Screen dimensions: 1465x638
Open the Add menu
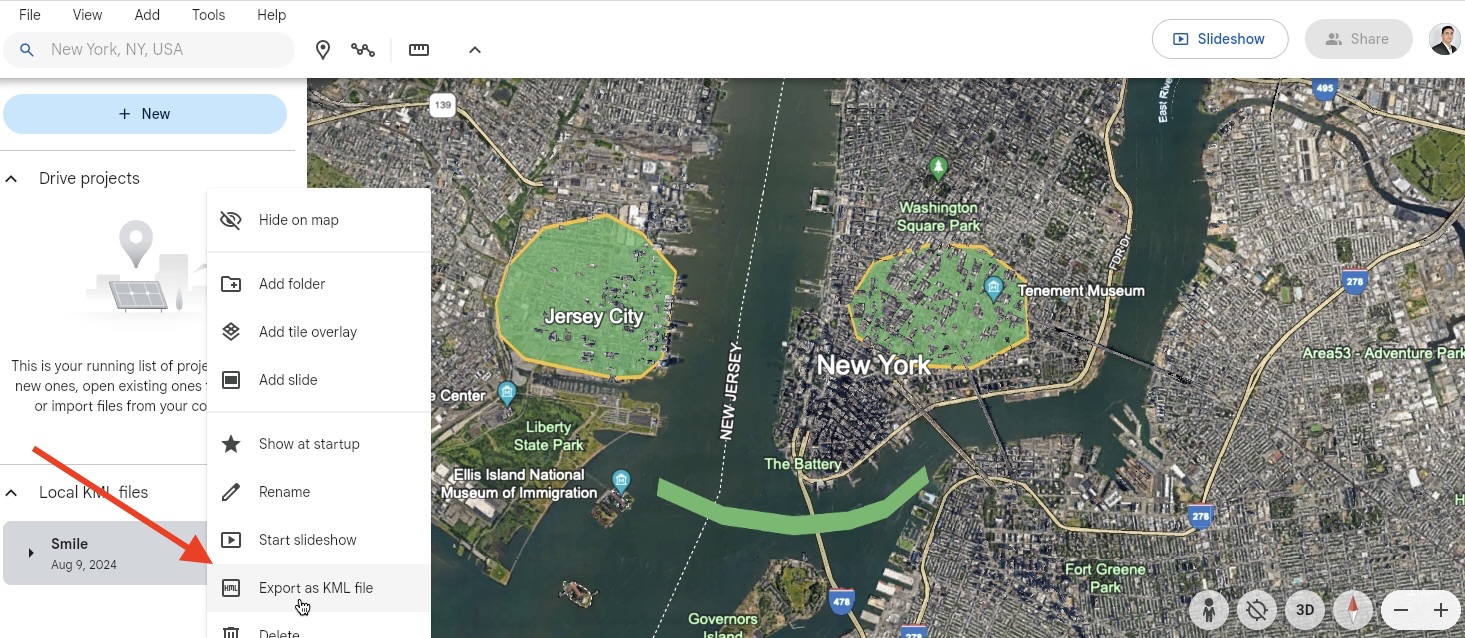coord(147,15)
